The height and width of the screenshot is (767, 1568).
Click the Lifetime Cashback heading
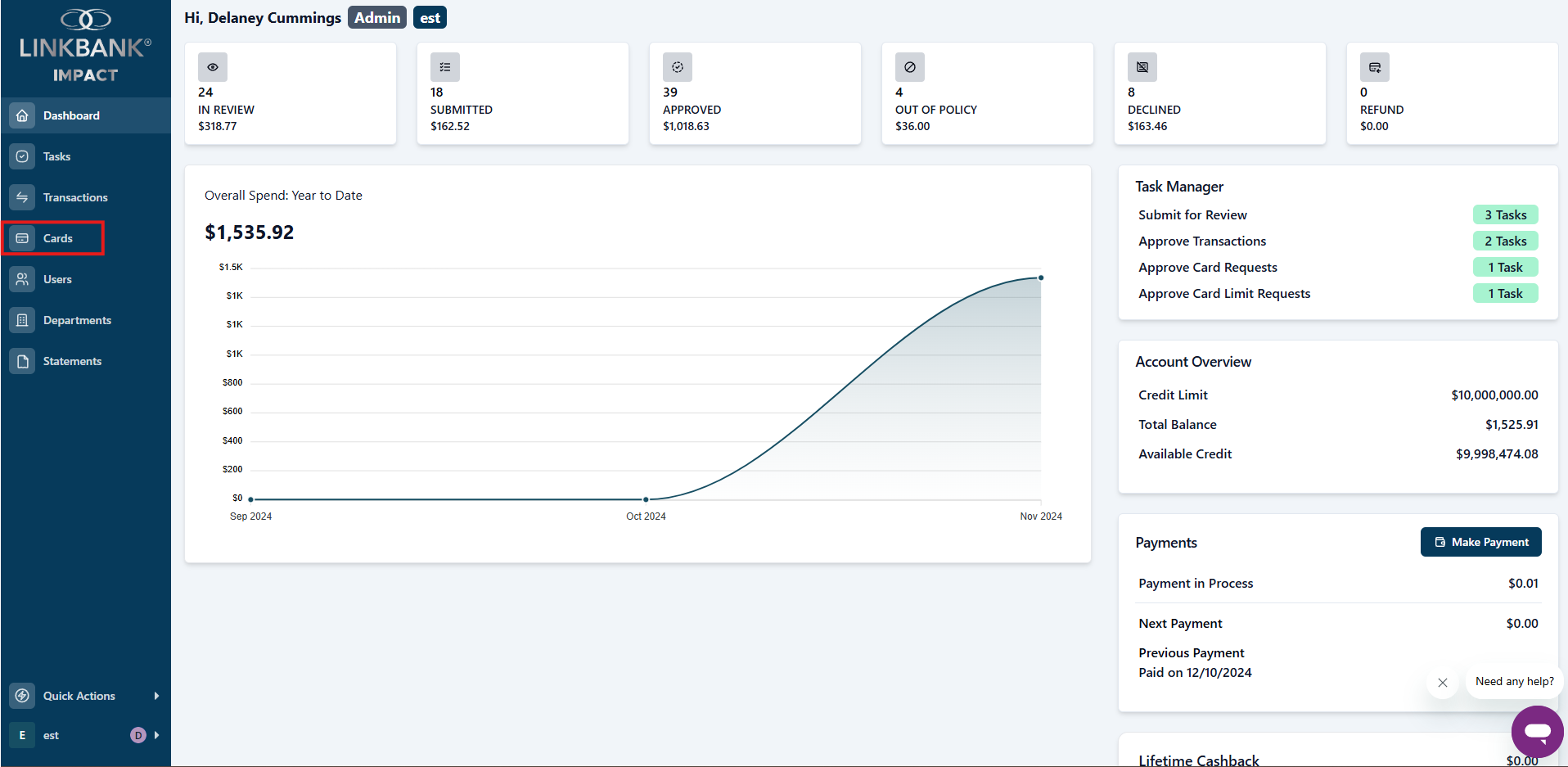coord(1198,760)
